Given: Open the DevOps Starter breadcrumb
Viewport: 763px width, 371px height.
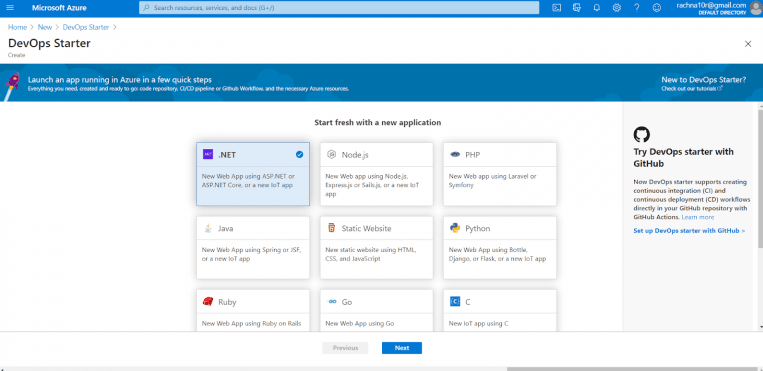Looking at the screenshot, I should tap(86, 27).
